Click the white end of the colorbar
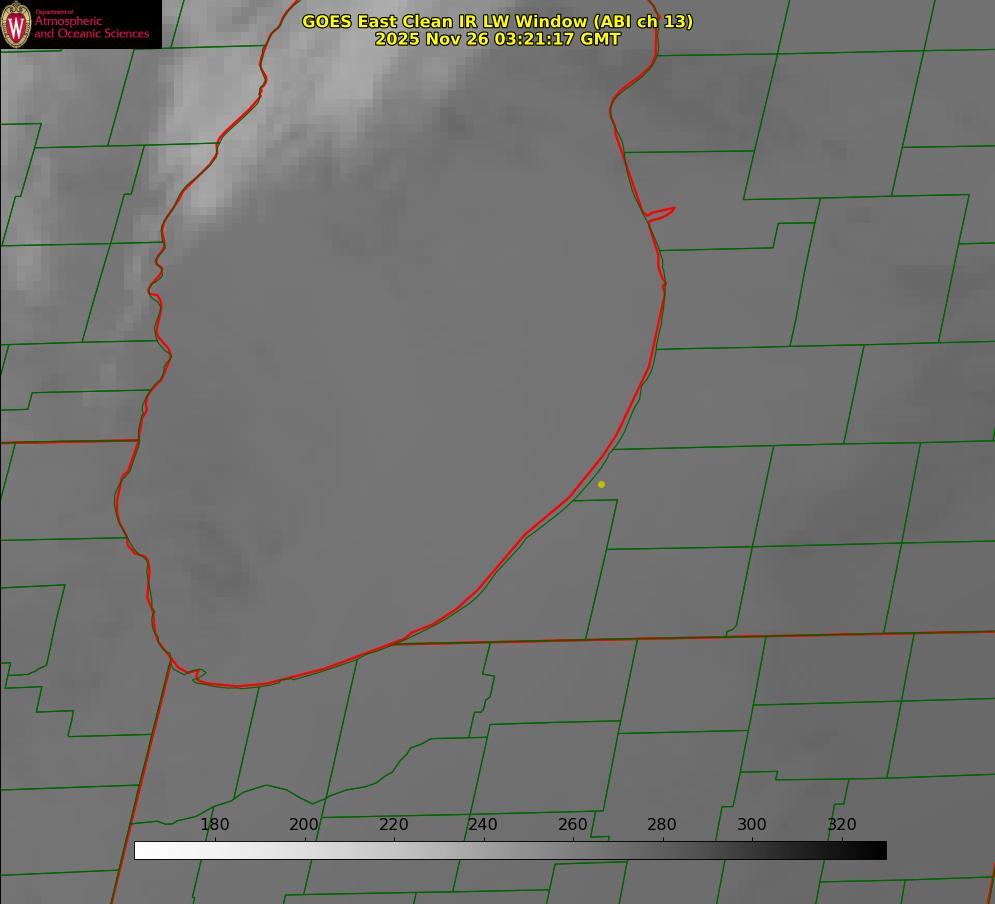 [x=142, y=850]
